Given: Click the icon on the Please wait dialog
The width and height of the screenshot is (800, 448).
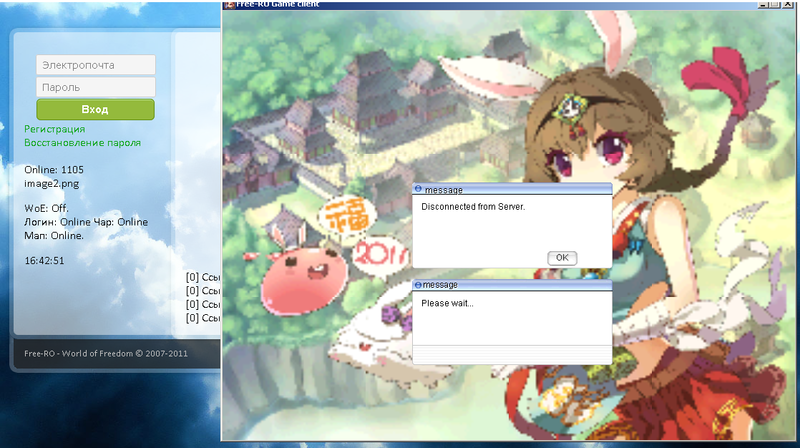Looking at the screenshot, I should pos(418,285).
